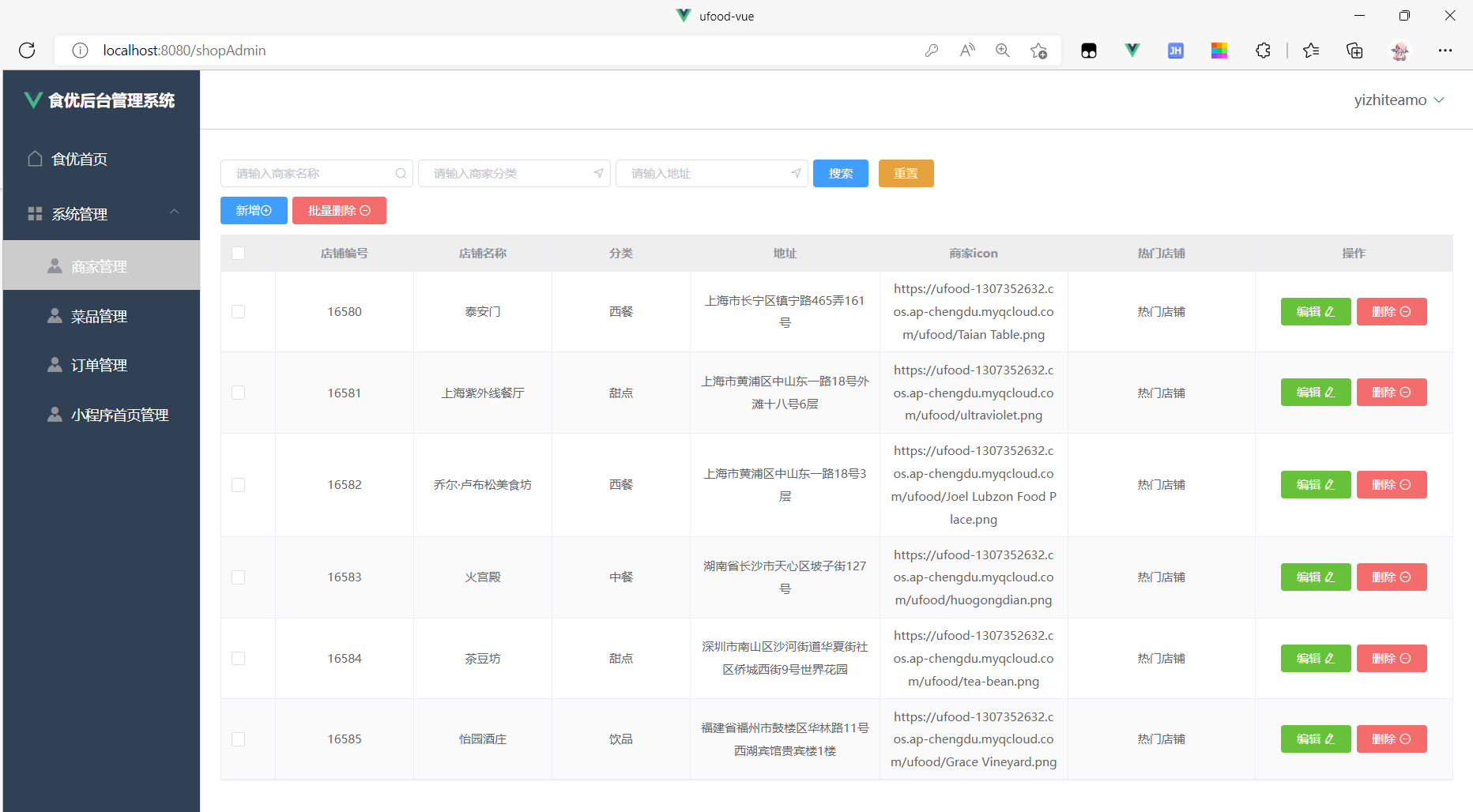Select the 食优首页 menu item
1473x812 pixels.
79,158
